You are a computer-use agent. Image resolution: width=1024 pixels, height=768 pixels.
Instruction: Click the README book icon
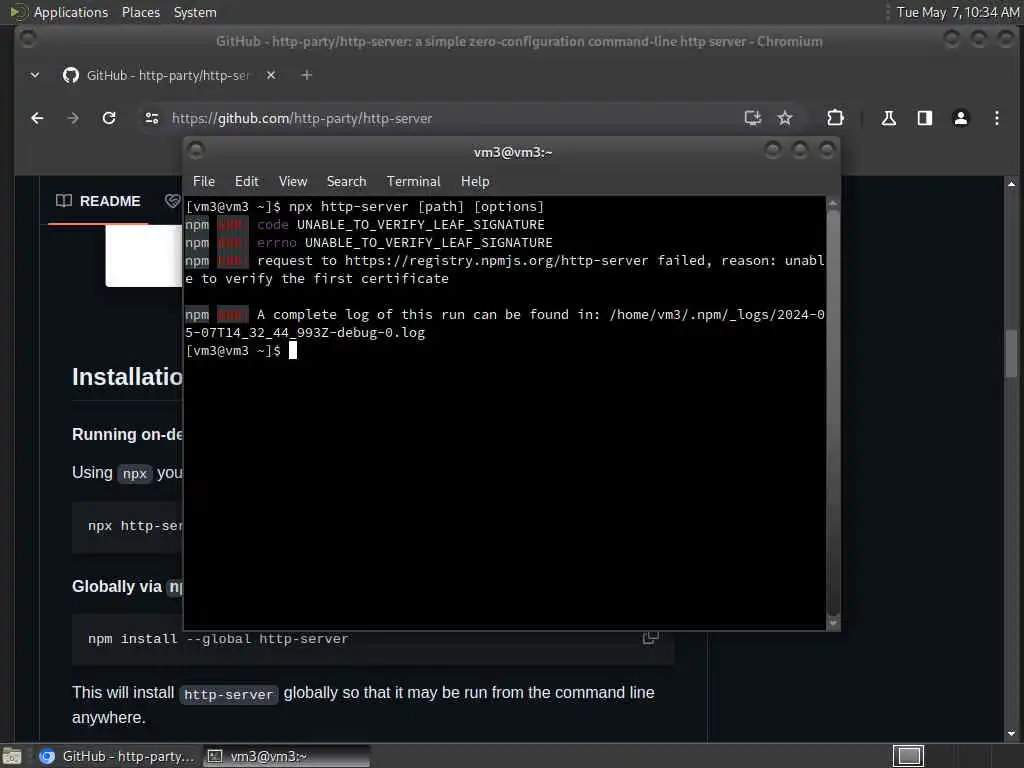point(63,200)
